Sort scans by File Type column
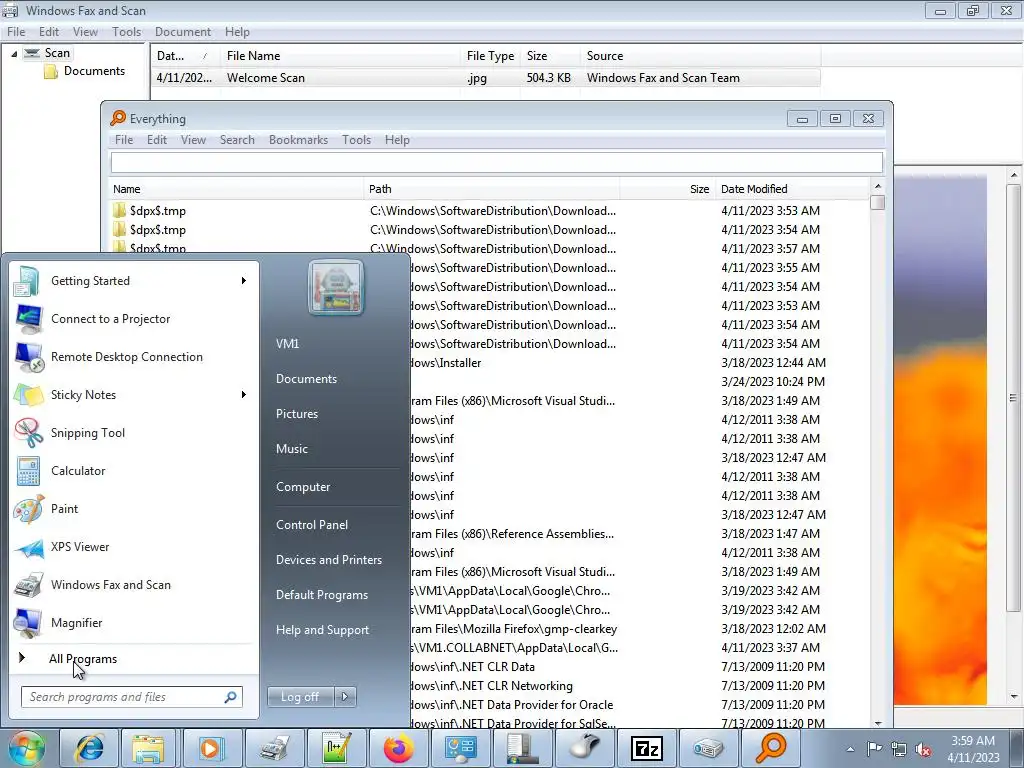Screen dimensions: 1024x768 490,56
